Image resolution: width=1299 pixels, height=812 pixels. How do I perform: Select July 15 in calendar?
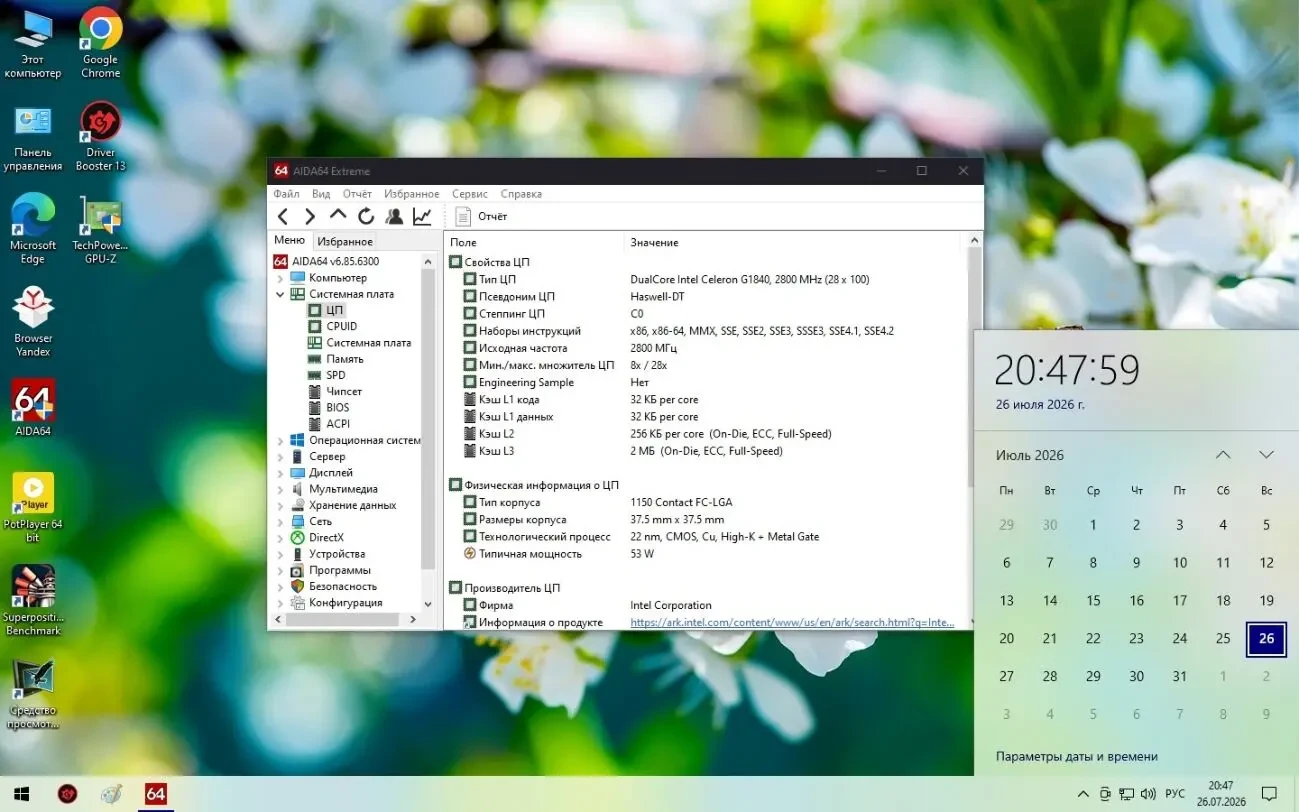pyautogui.click(x=1093, y=601)
